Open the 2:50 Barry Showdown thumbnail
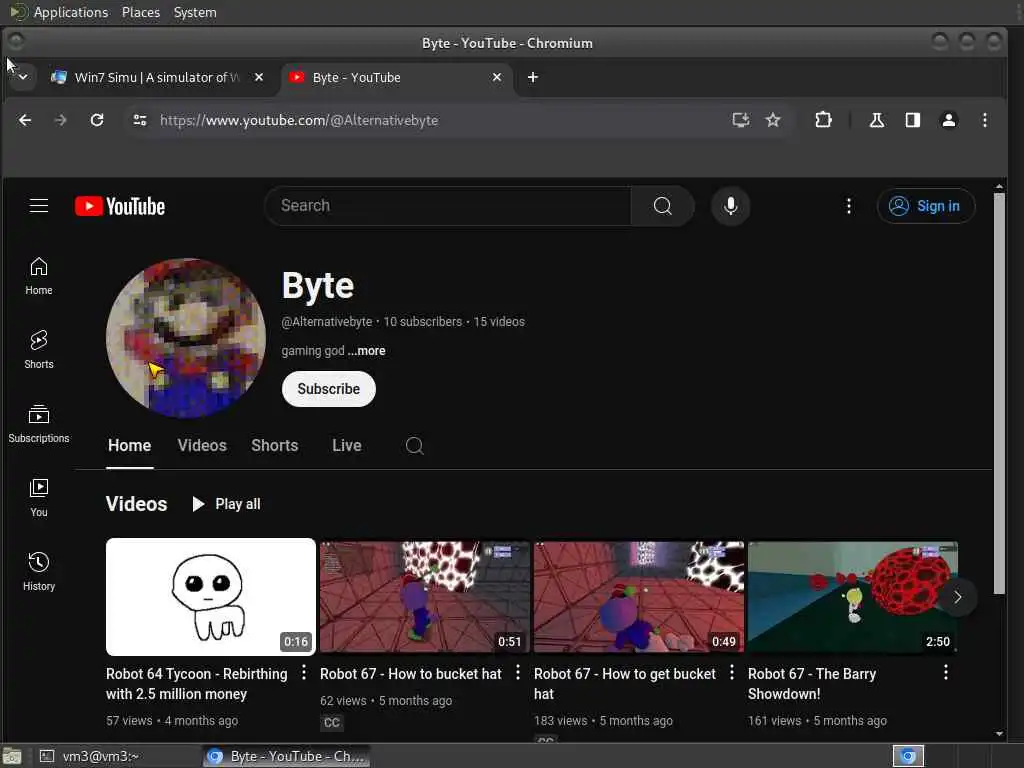1024x768 pixels. pyautogui.click(x=852, y=597)
